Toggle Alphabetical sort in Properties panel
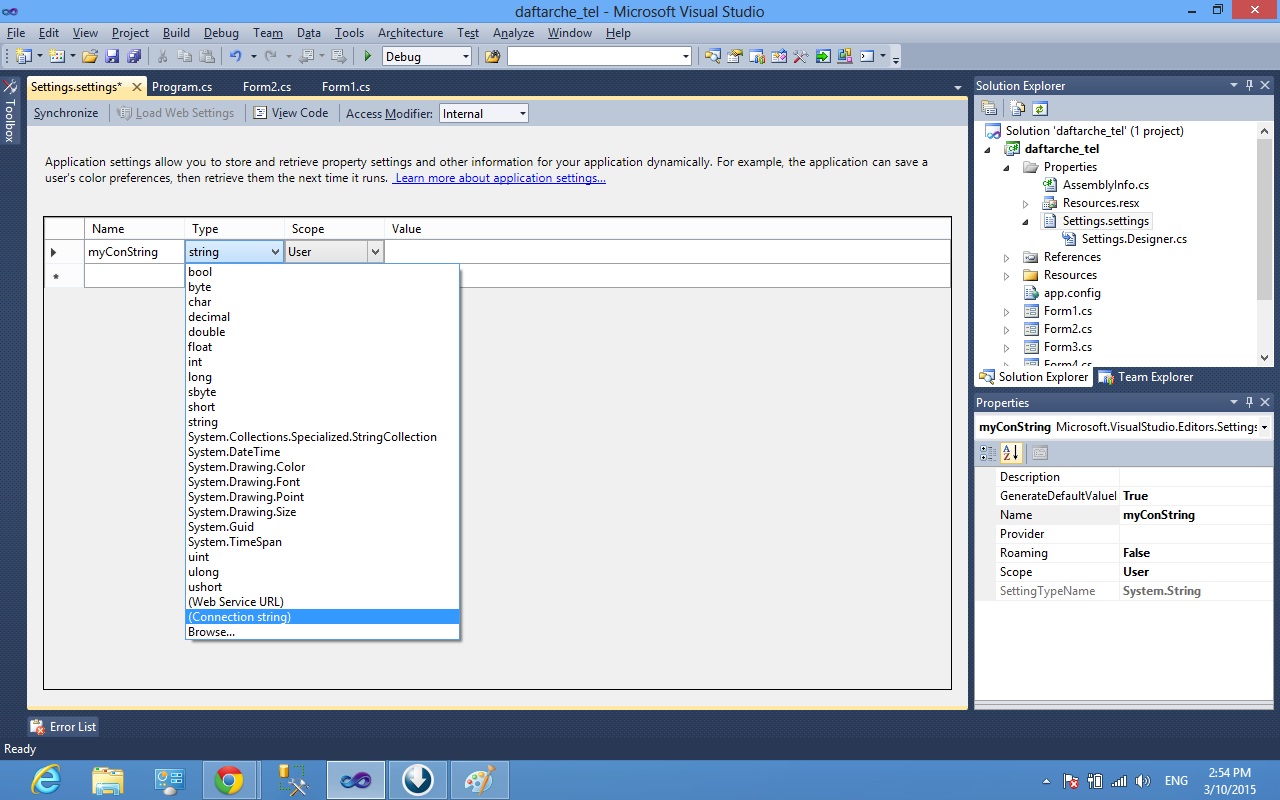Screen dimensions: 1280x800 (1011, 453)
